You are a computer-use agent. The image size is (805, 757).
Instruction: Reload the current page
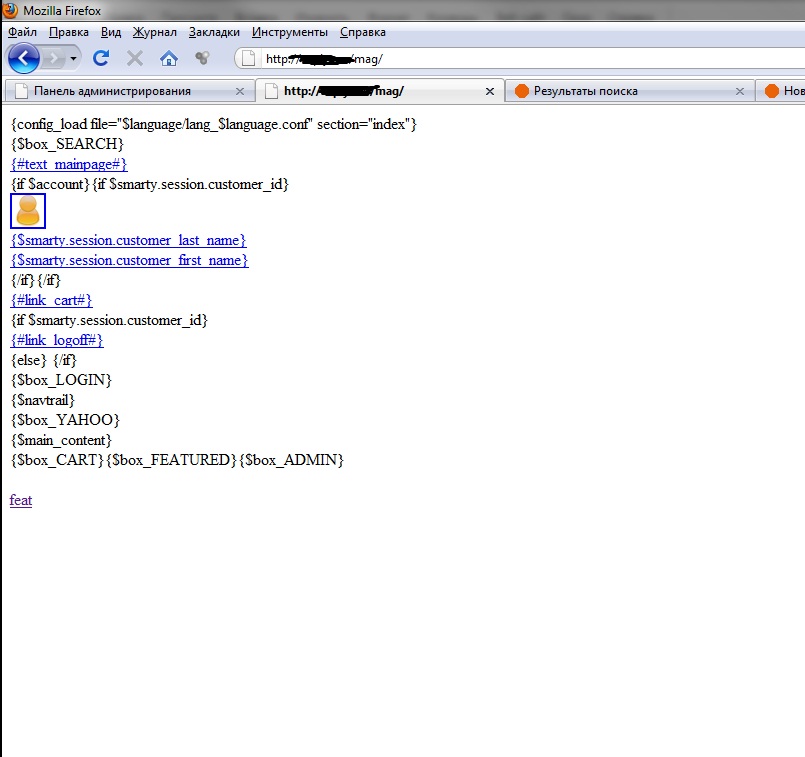pyautogui.click(x=100, y=58)
